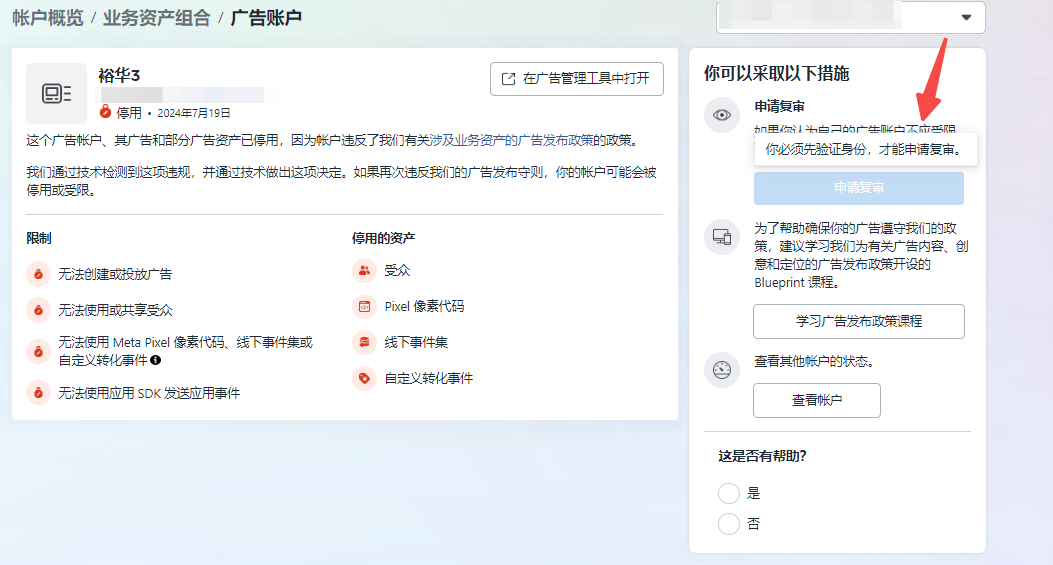Go to 业务资产组合 breadcrumb
The image size is (1053, 565).
tap(156, 18)
